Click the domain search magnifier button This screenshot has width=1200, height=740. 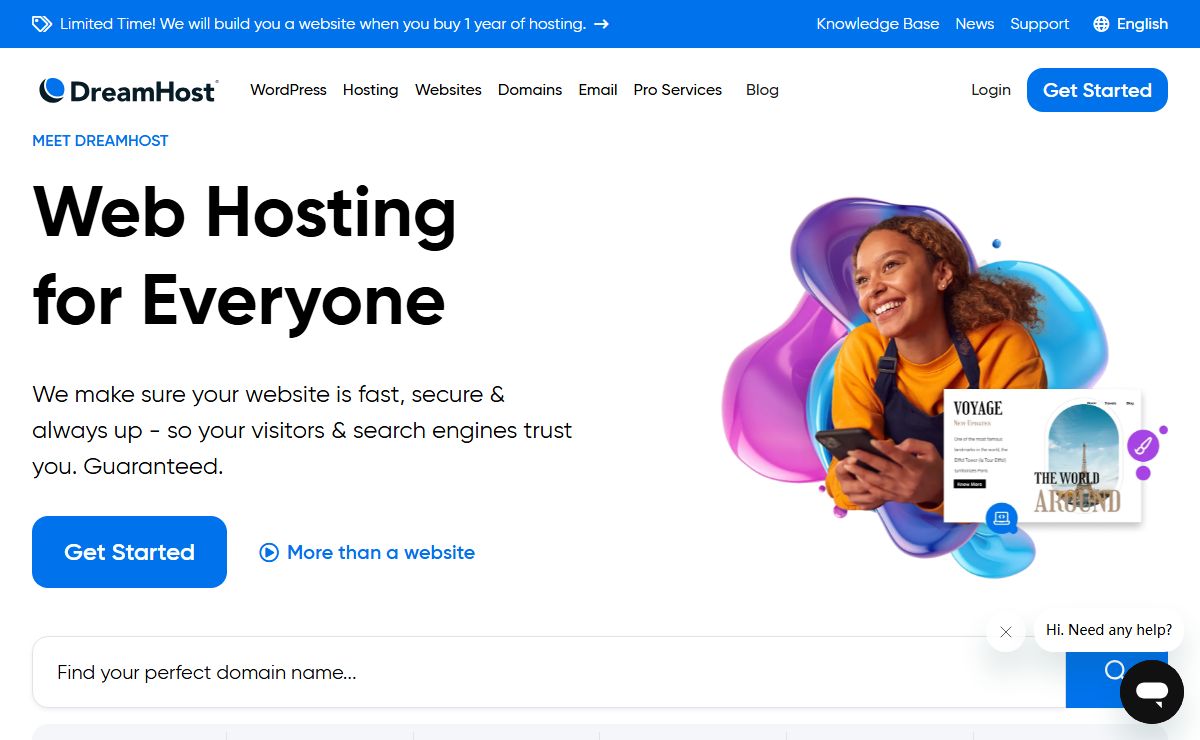pos(1115,671)
